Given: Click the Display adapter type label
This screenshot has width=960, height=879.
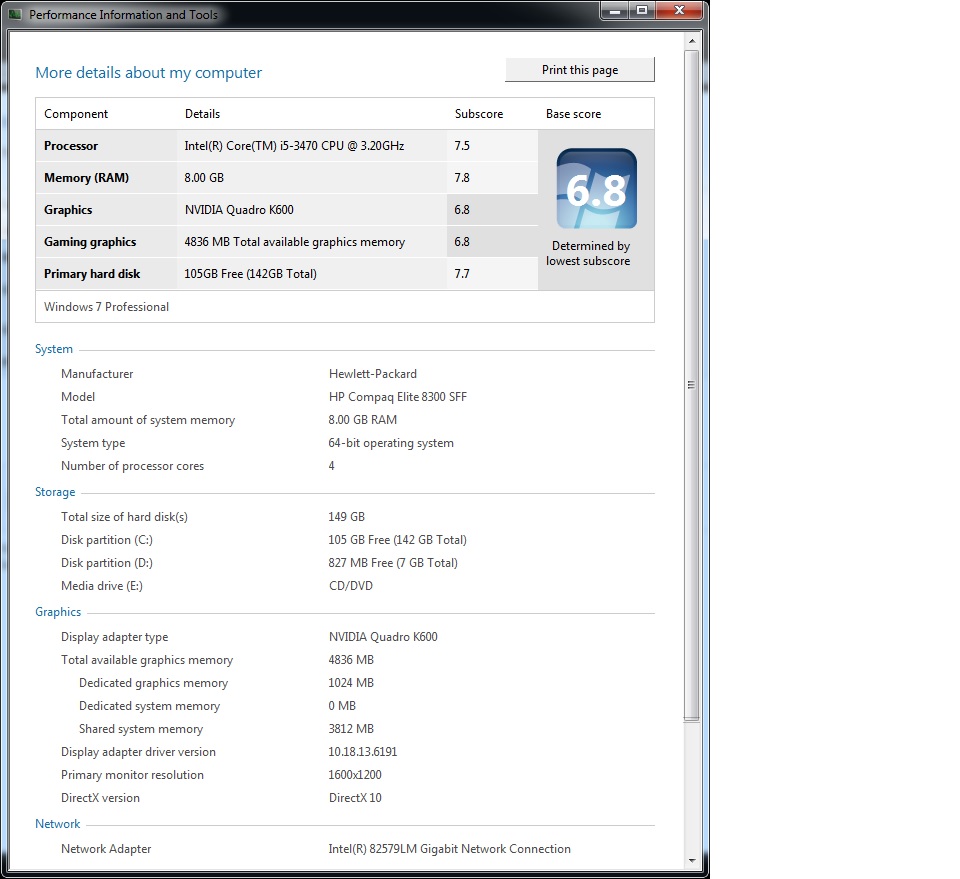Looking at the screenshot, I should (x=114, y=637).
